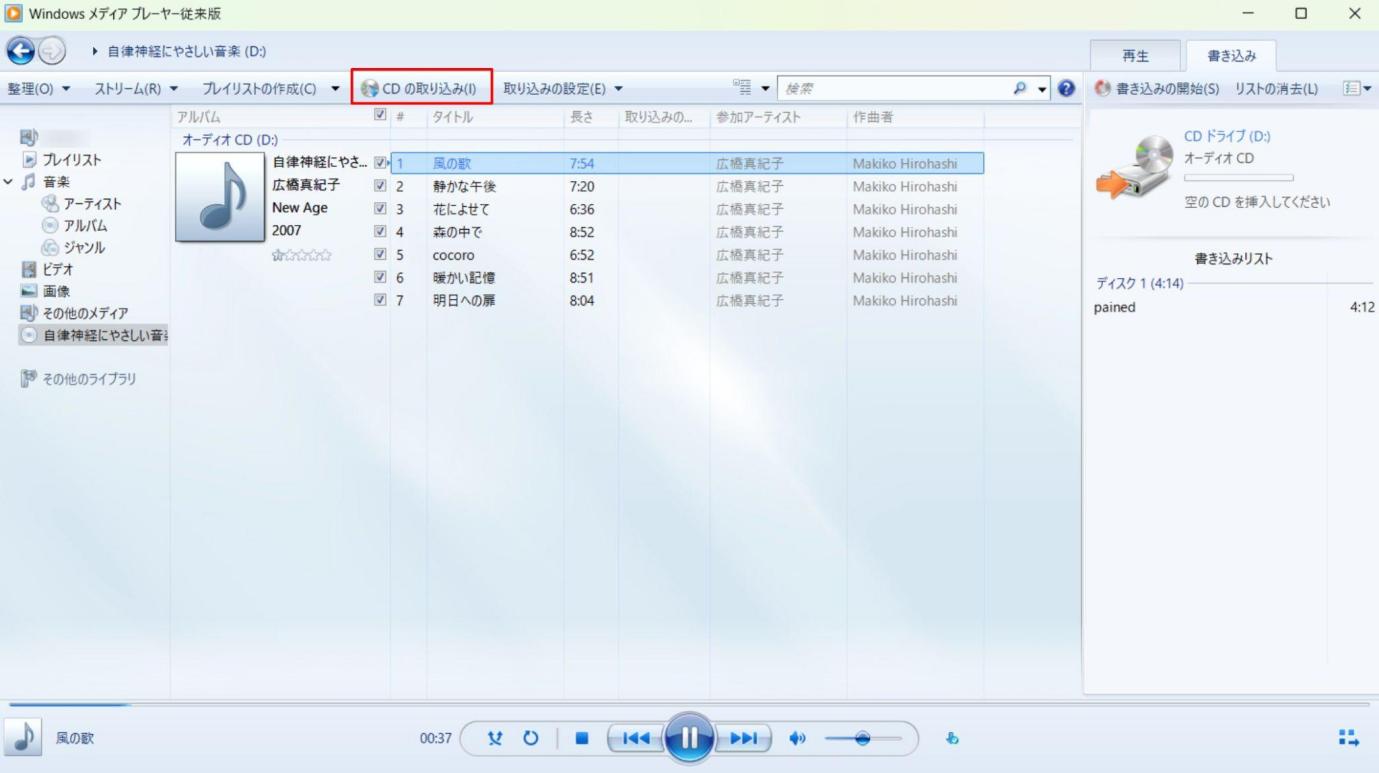Uncheck track 4 森の中で
Viewport: 1379px width, 773px height.
[x=379, y=232]
